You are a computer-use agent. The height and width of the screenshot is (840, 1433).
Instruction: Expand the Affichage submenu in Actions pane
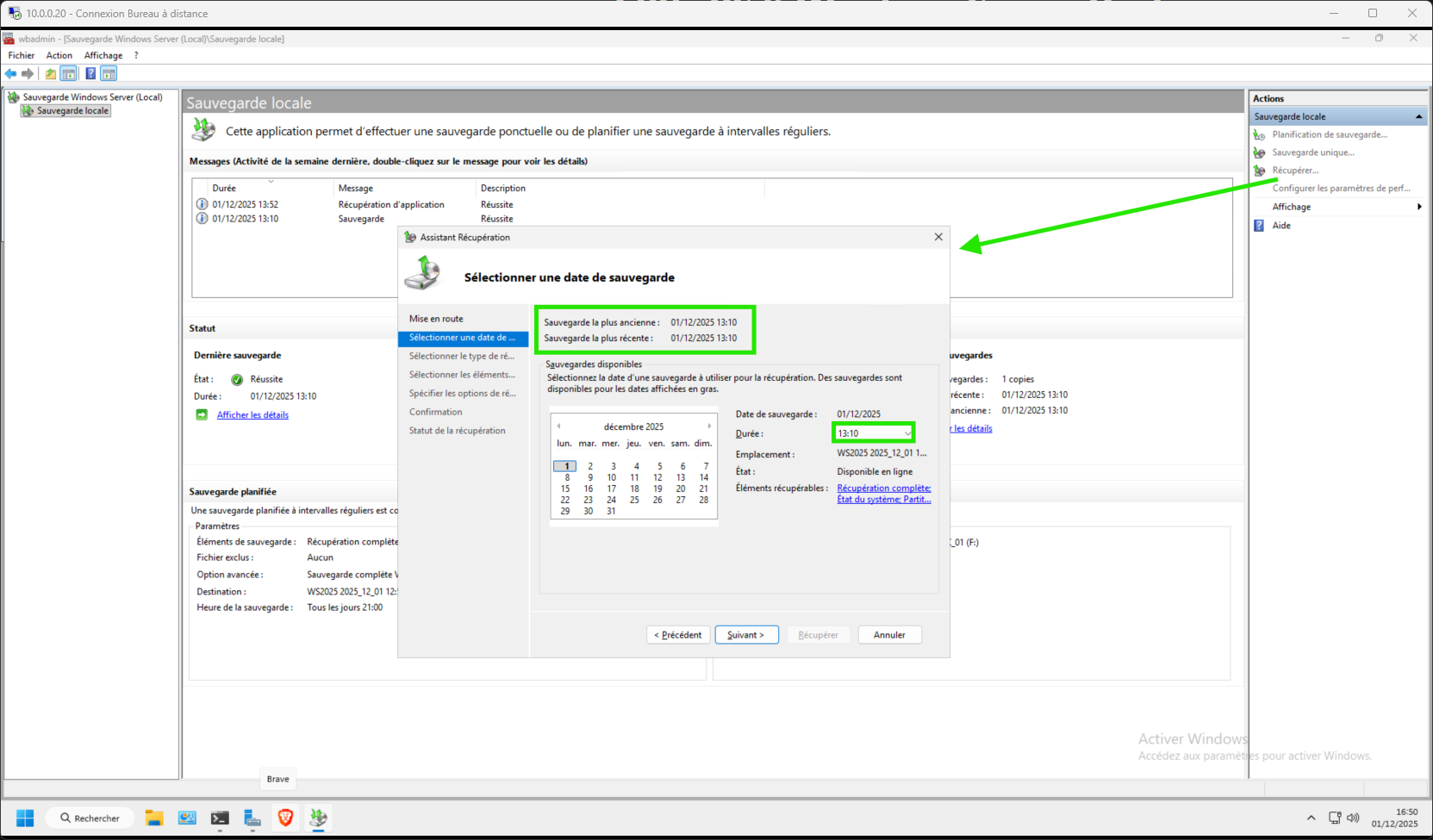[1418, 207]
